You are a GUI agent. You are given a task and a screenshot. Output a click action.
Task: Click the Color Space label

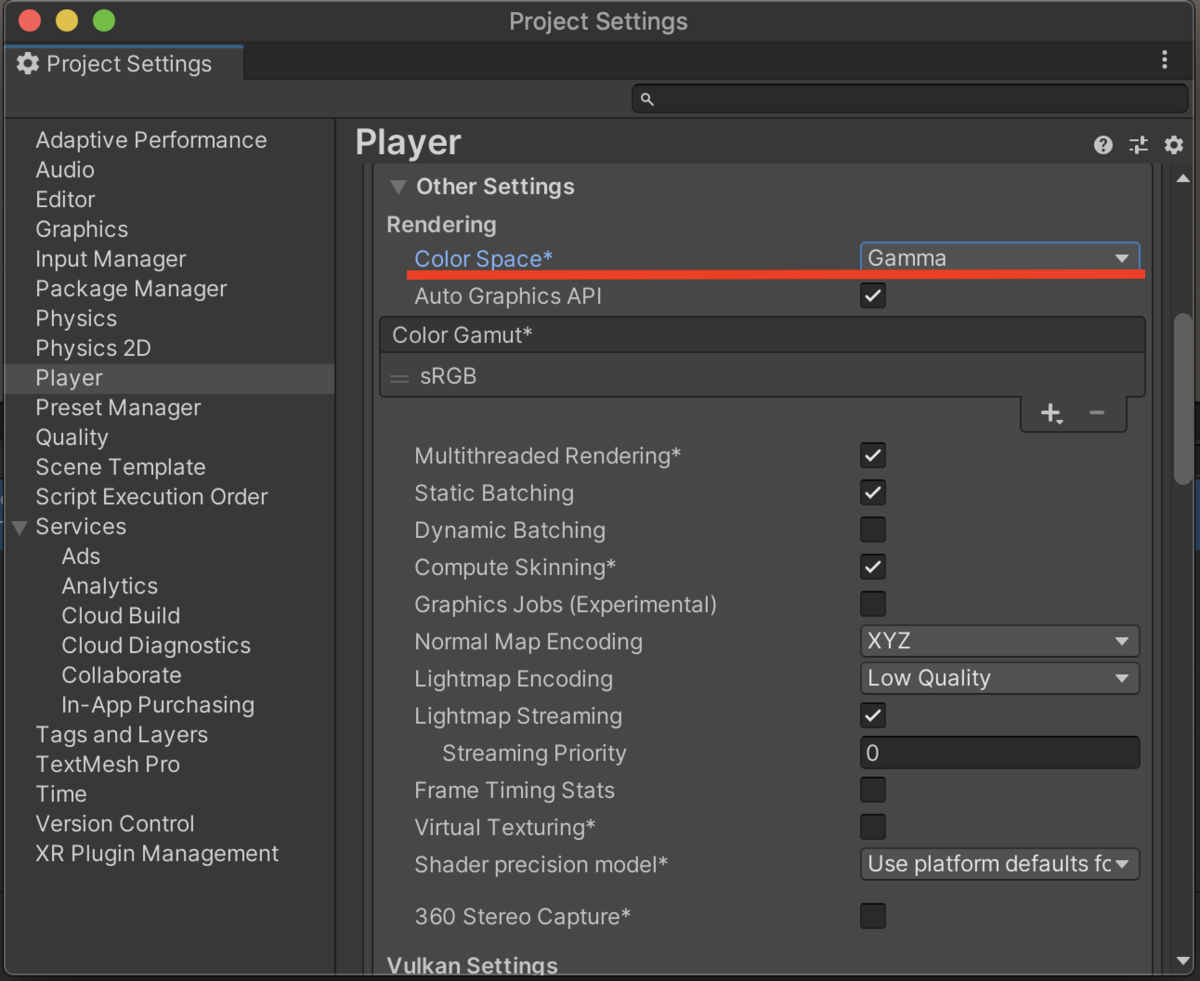[x=484, y=259]
